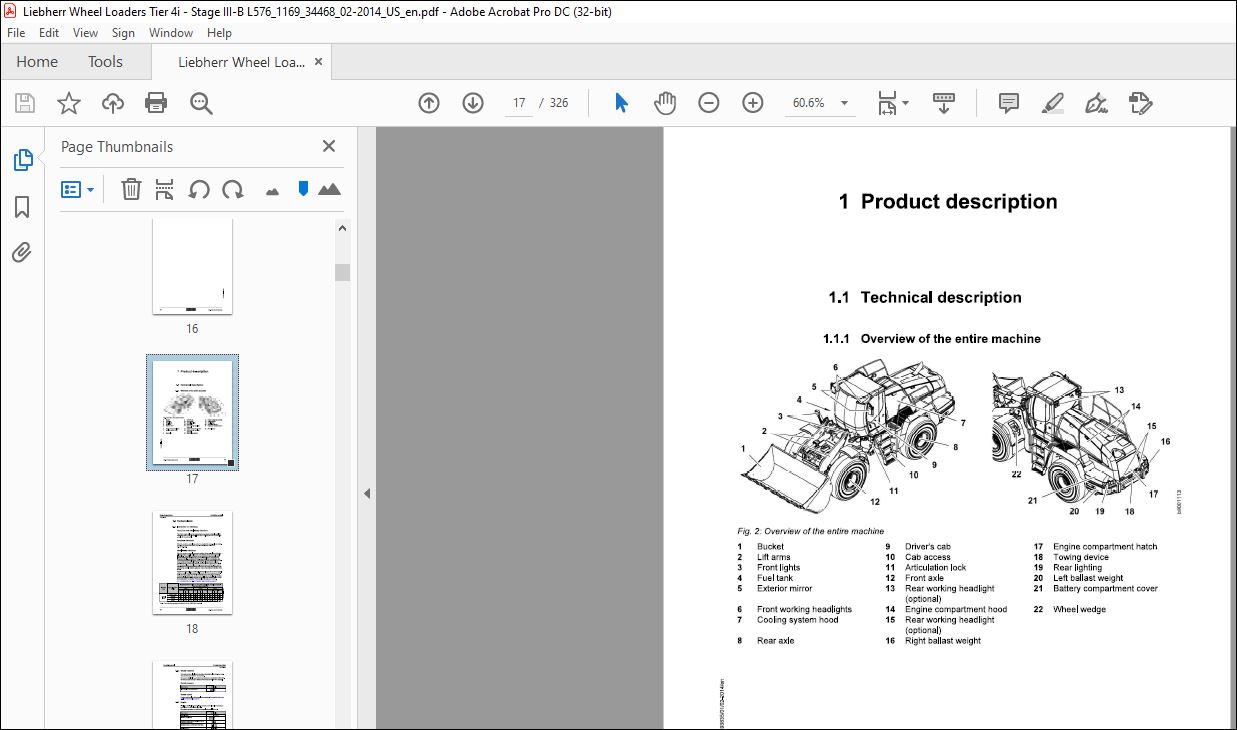Click the insert page break icon
Screen dimensions: 1237x730
[165, 189]
